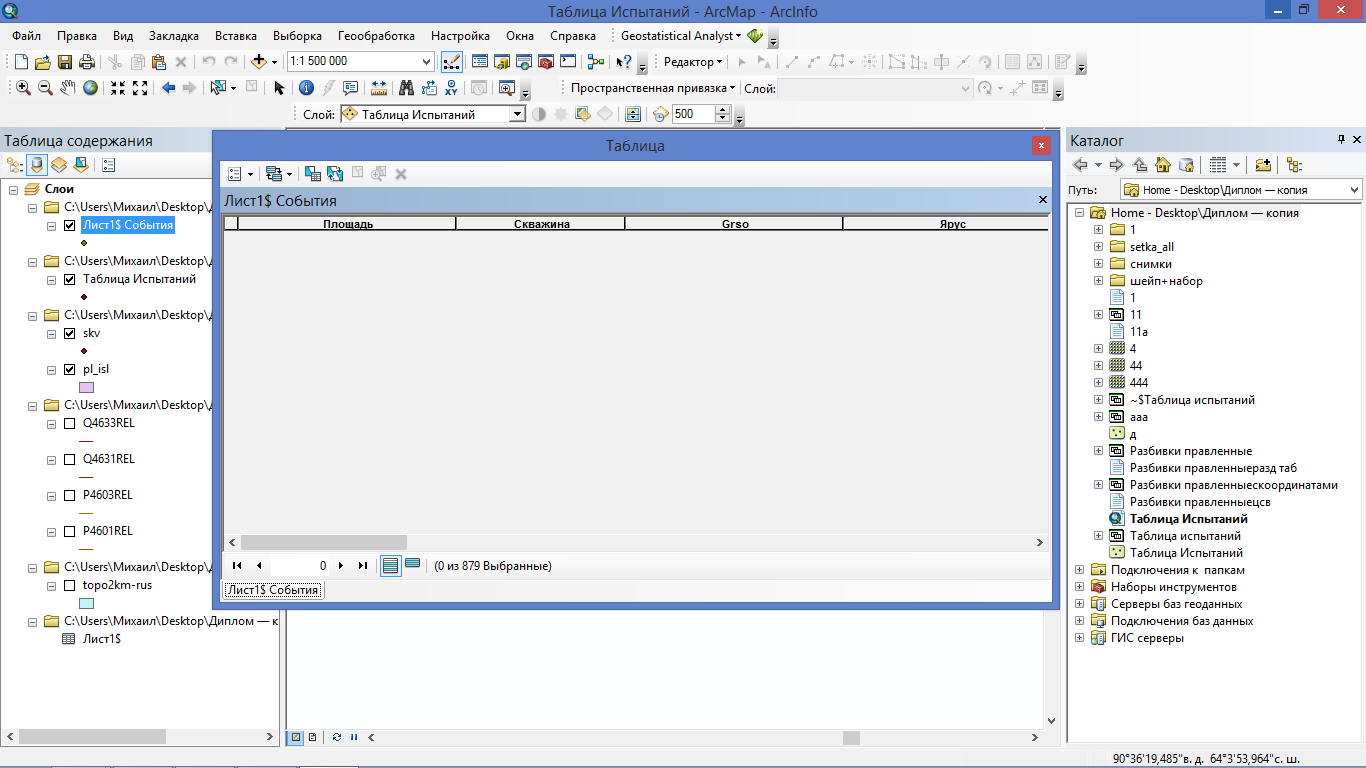This screenshot has height=768, width=1366.
Task: Click the pl_isl pink symbol swatch
Action: click(x=86, y=388)
